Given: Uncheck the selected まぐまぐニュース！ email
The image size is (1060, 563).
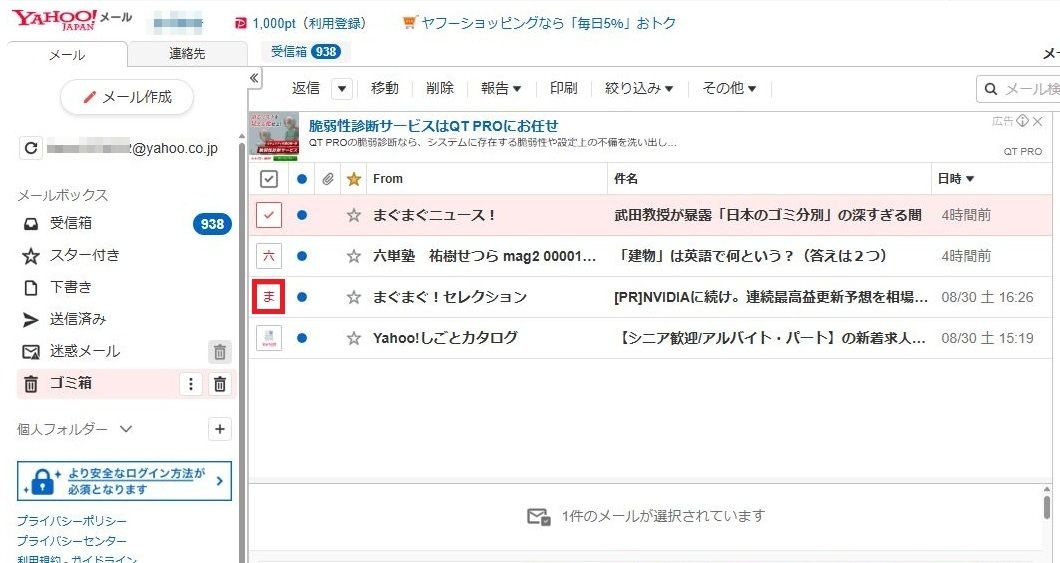Looking at the screenshot, I should click(268, 215).
